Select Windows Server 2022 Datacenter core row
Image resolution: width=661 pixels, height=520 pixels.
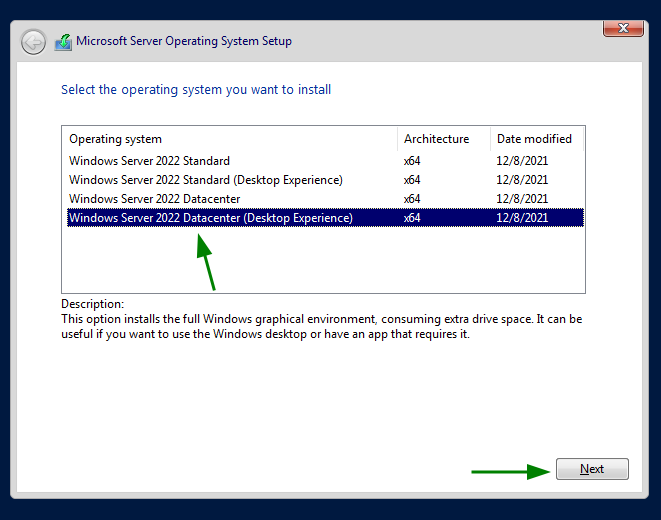pyautogui.click(x=325, y=199)
